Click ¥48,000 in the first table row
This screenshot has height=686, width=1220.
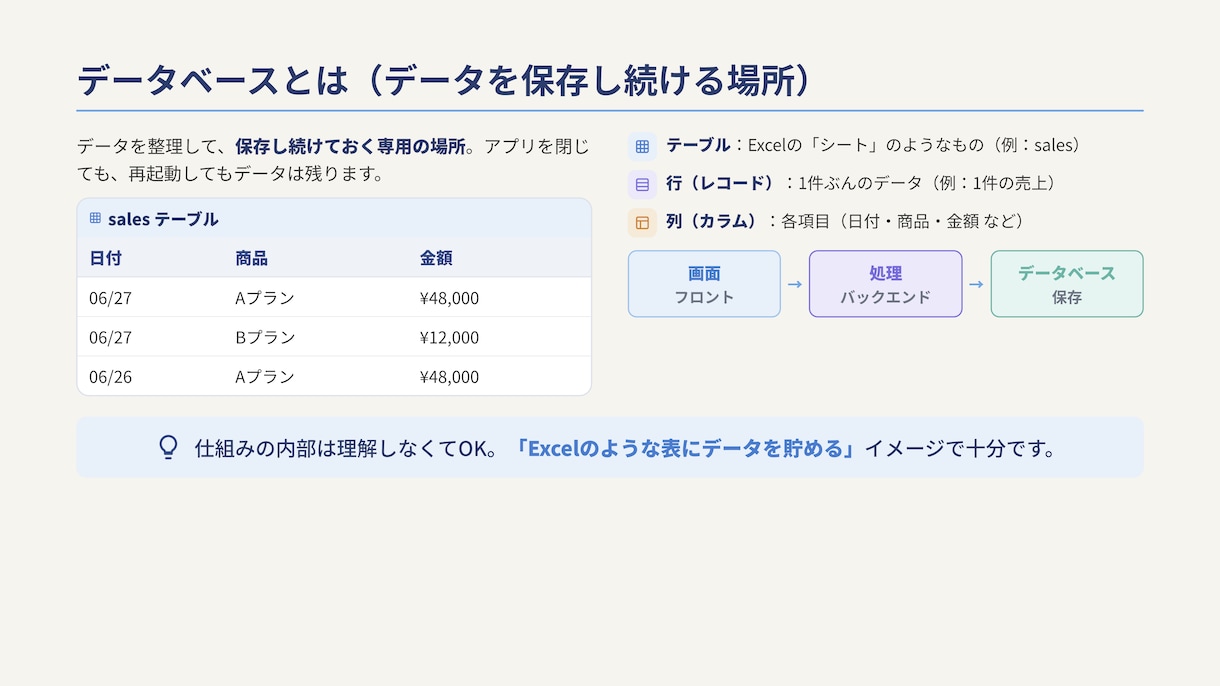(450, 297)
